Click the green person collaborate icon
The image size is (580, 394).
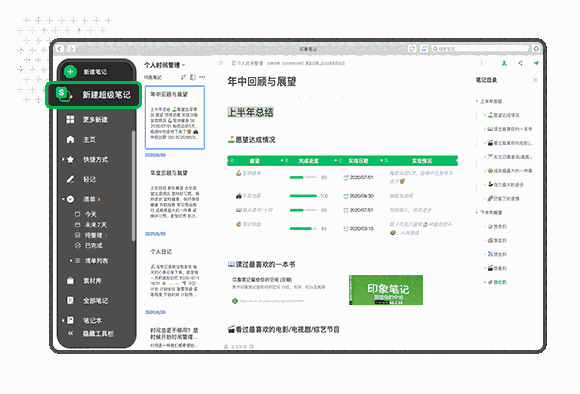[x=504, y=63]
